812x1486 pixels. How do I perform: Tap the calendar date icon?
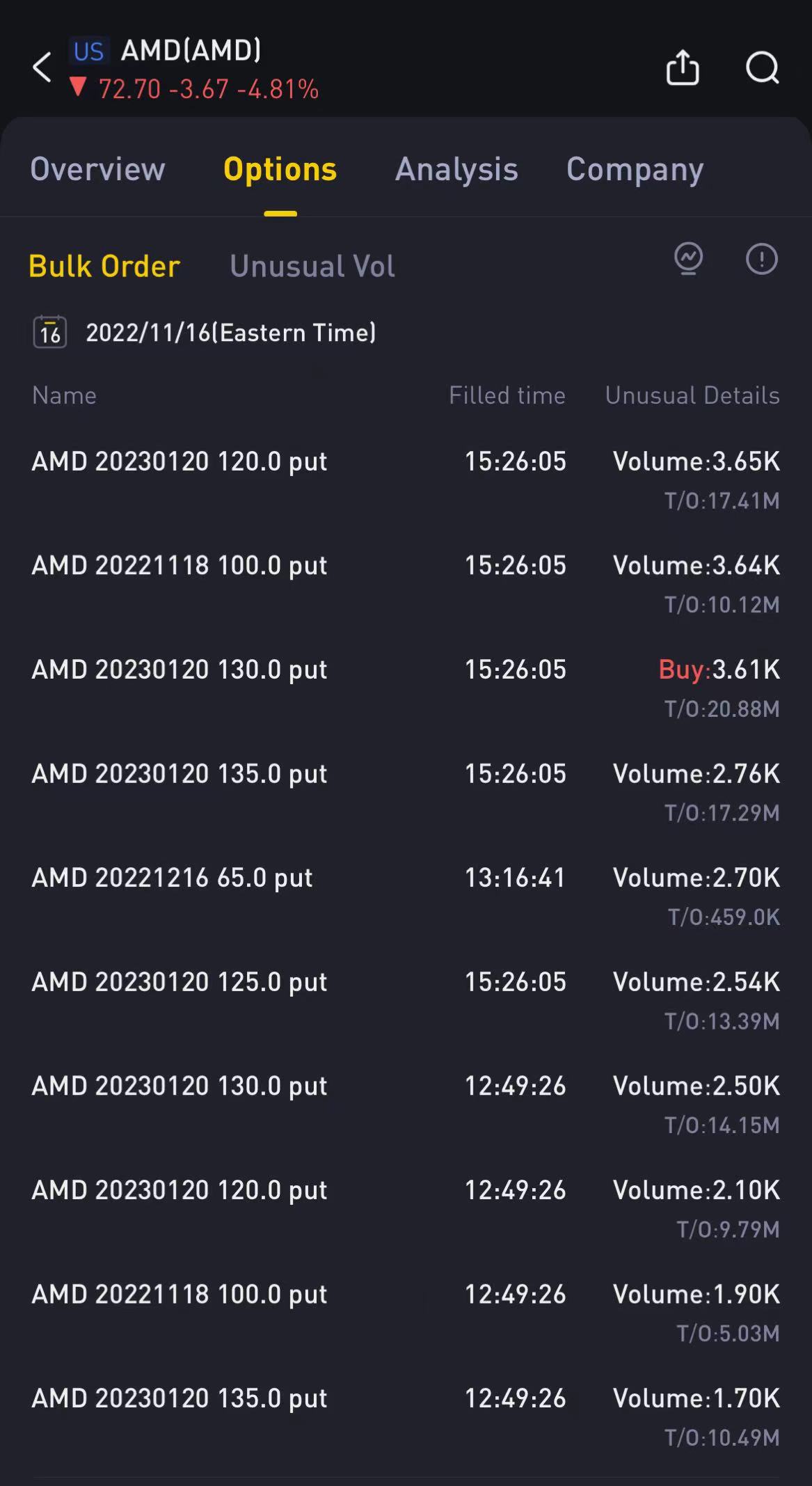pyautogui.click(x=50, y=332)
